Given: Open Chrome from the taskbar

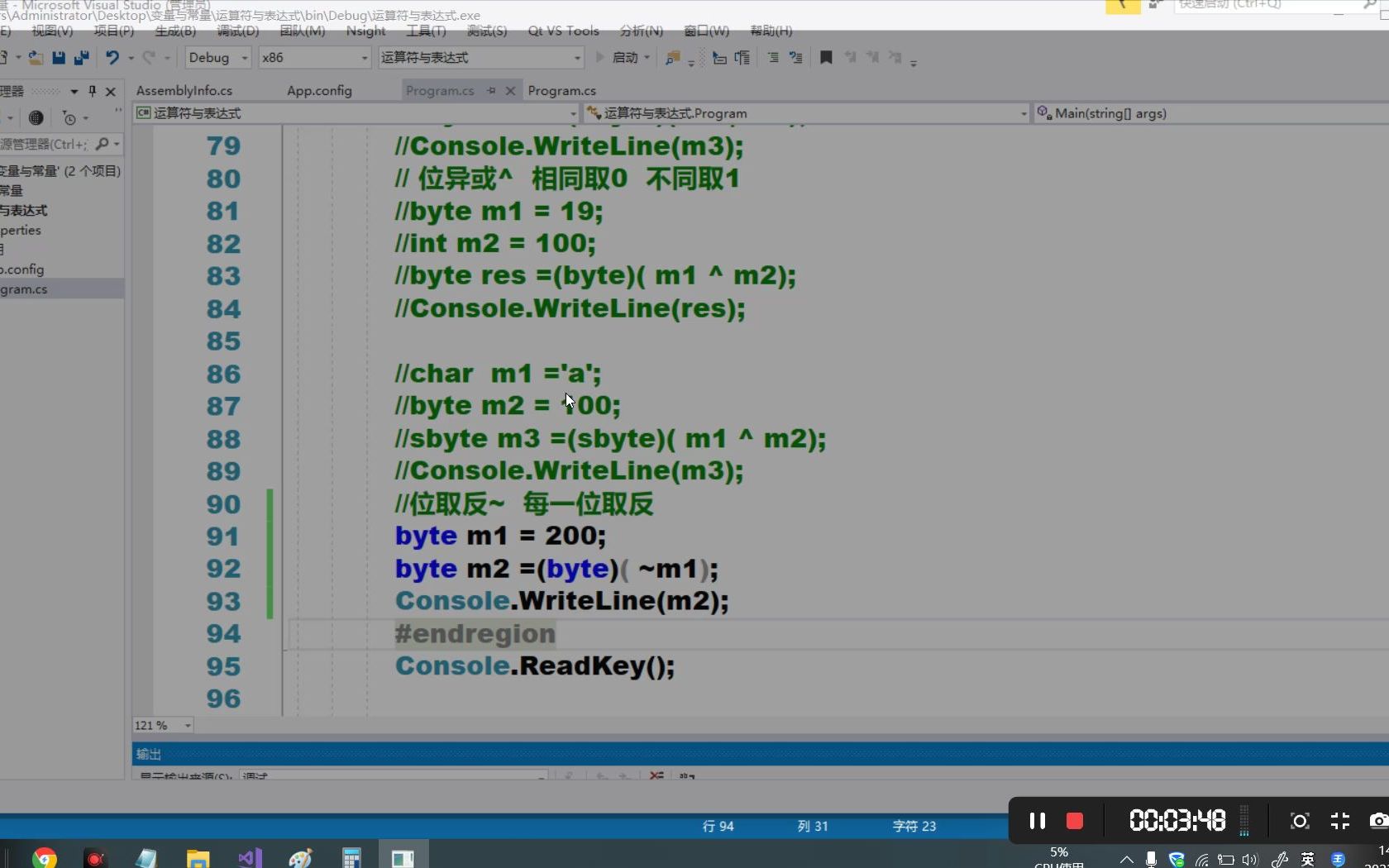Looking at the screenshot, I should pos(44,857).
